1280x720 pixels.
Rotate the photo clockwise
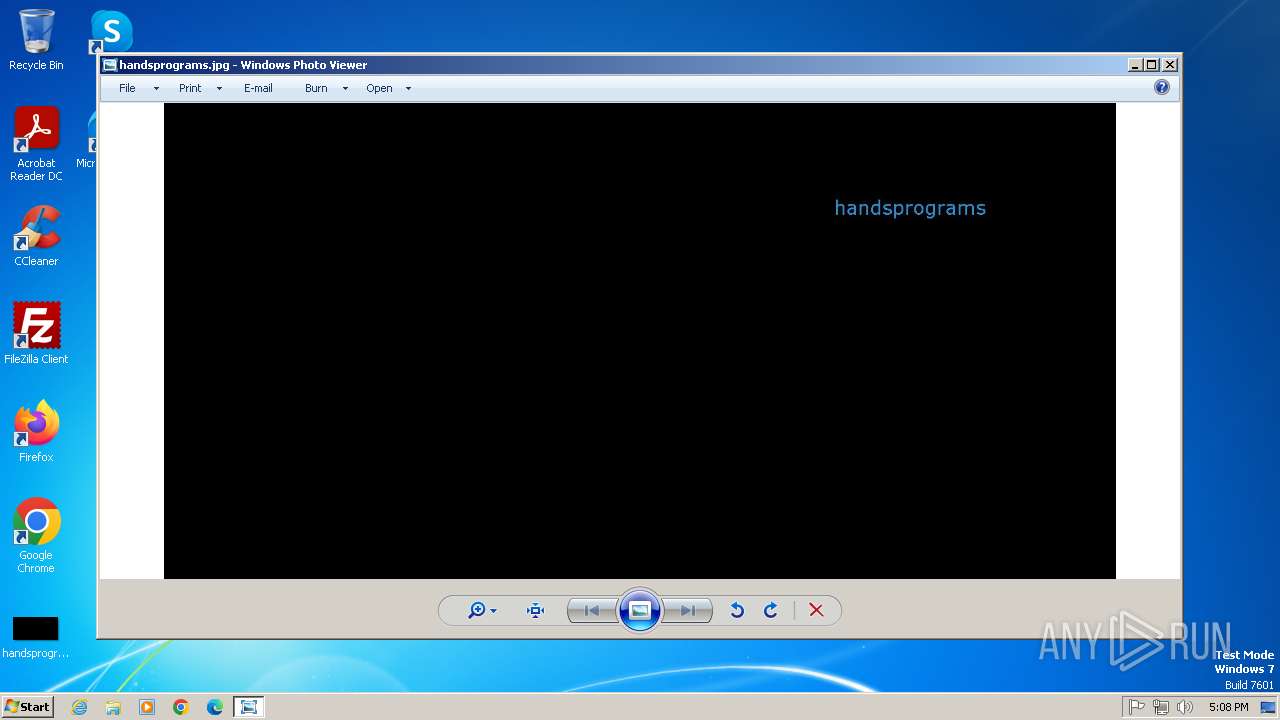[x=771, y=610]
